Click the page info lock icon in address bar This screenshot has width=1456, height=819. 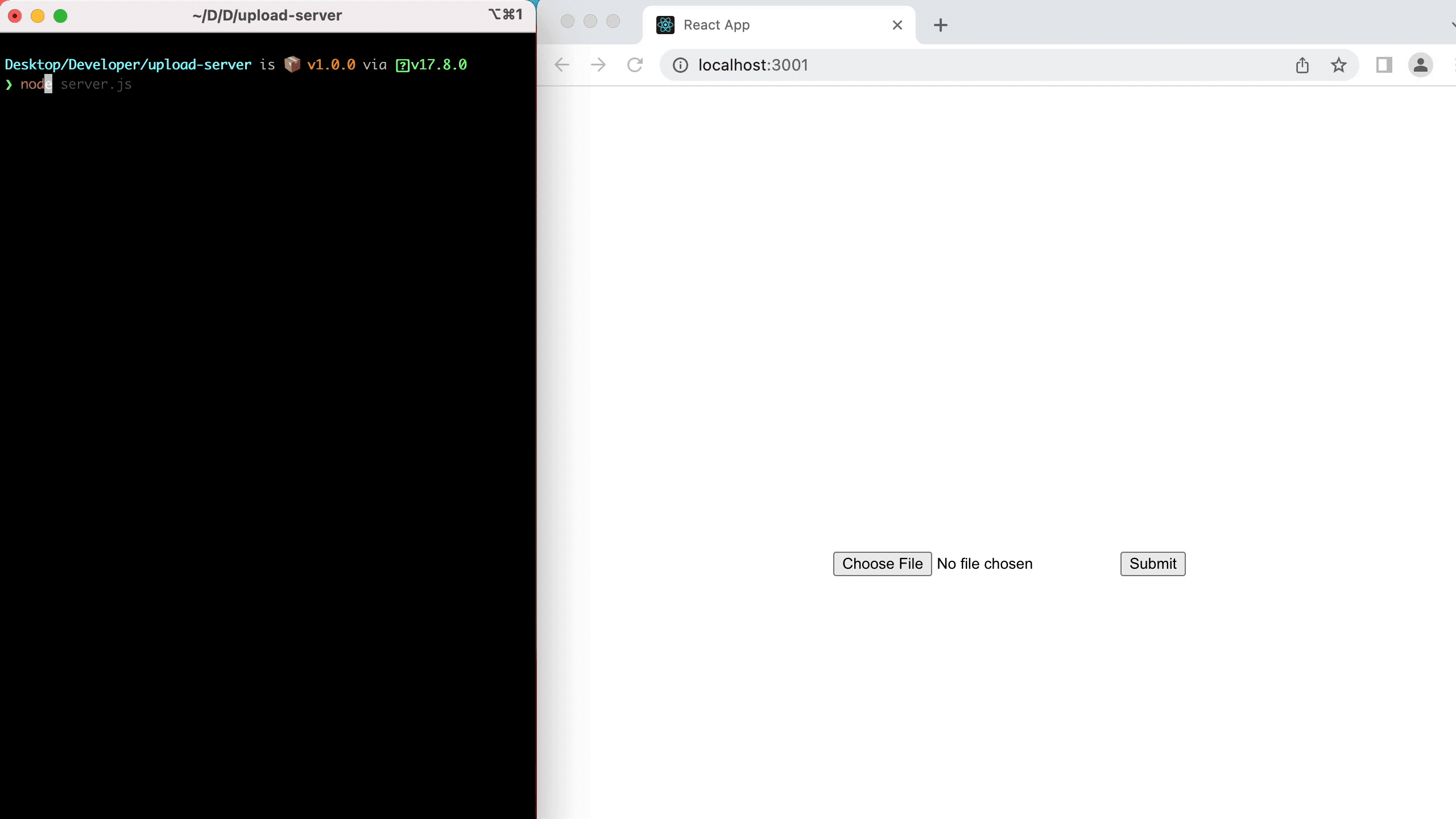click(680, 65)
